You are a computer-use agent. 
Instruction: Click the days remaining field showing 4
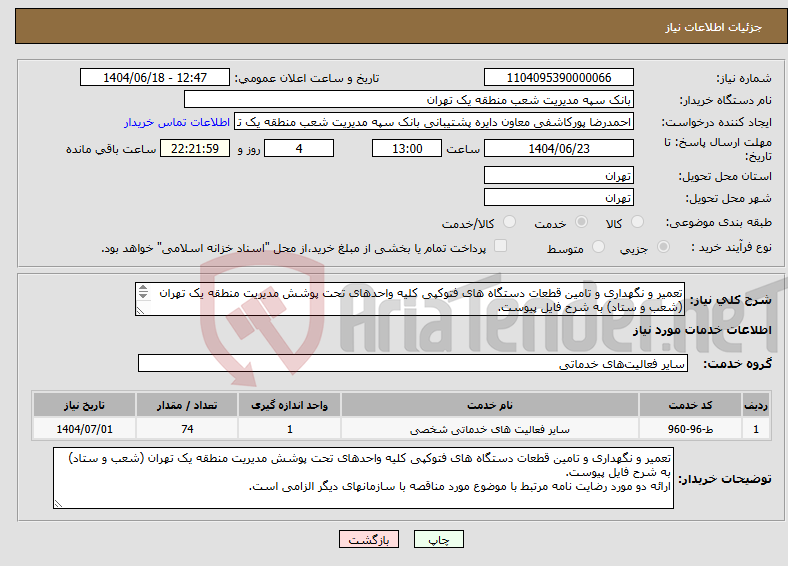pyautogui.click(x=299, y=149)
